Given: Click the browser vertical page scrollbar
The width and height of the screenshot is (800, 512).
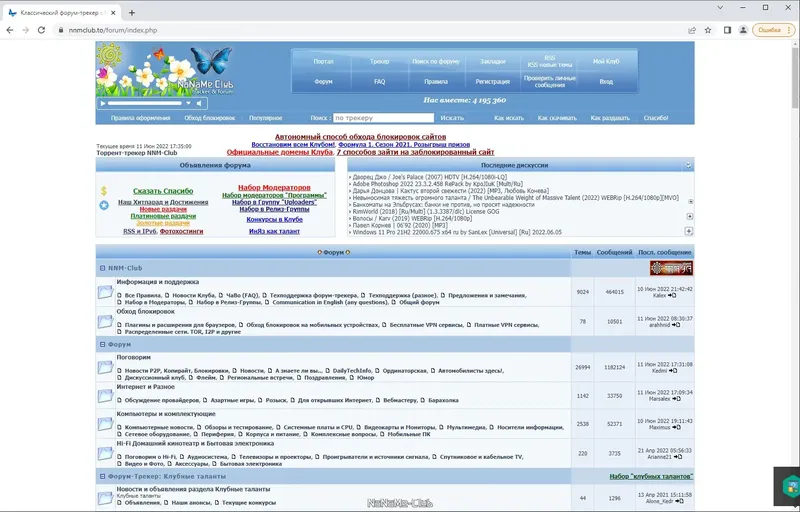Looking at the screenshot, I should coord(795,76).
